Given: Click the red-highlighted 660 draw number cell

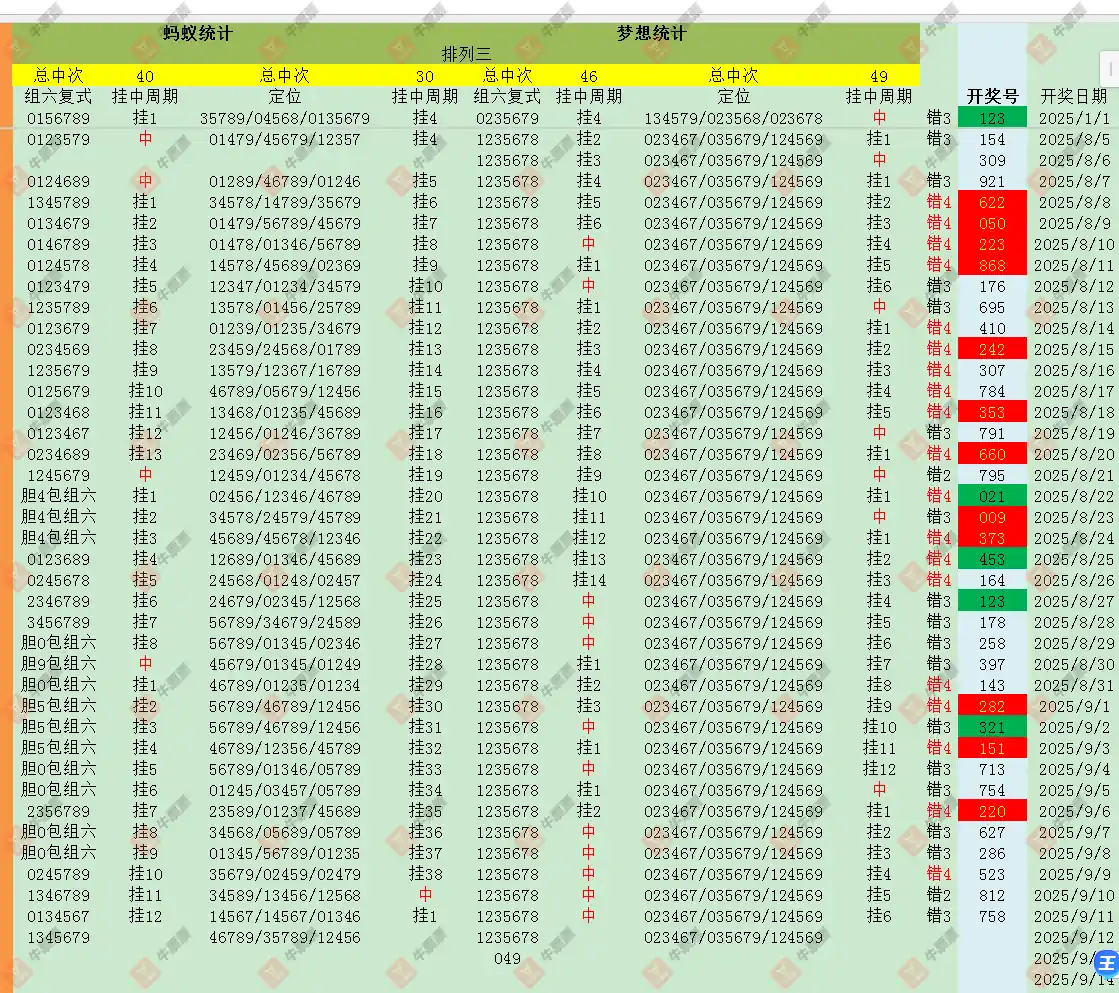Looking at the screenshot, I should coord(992,454).
